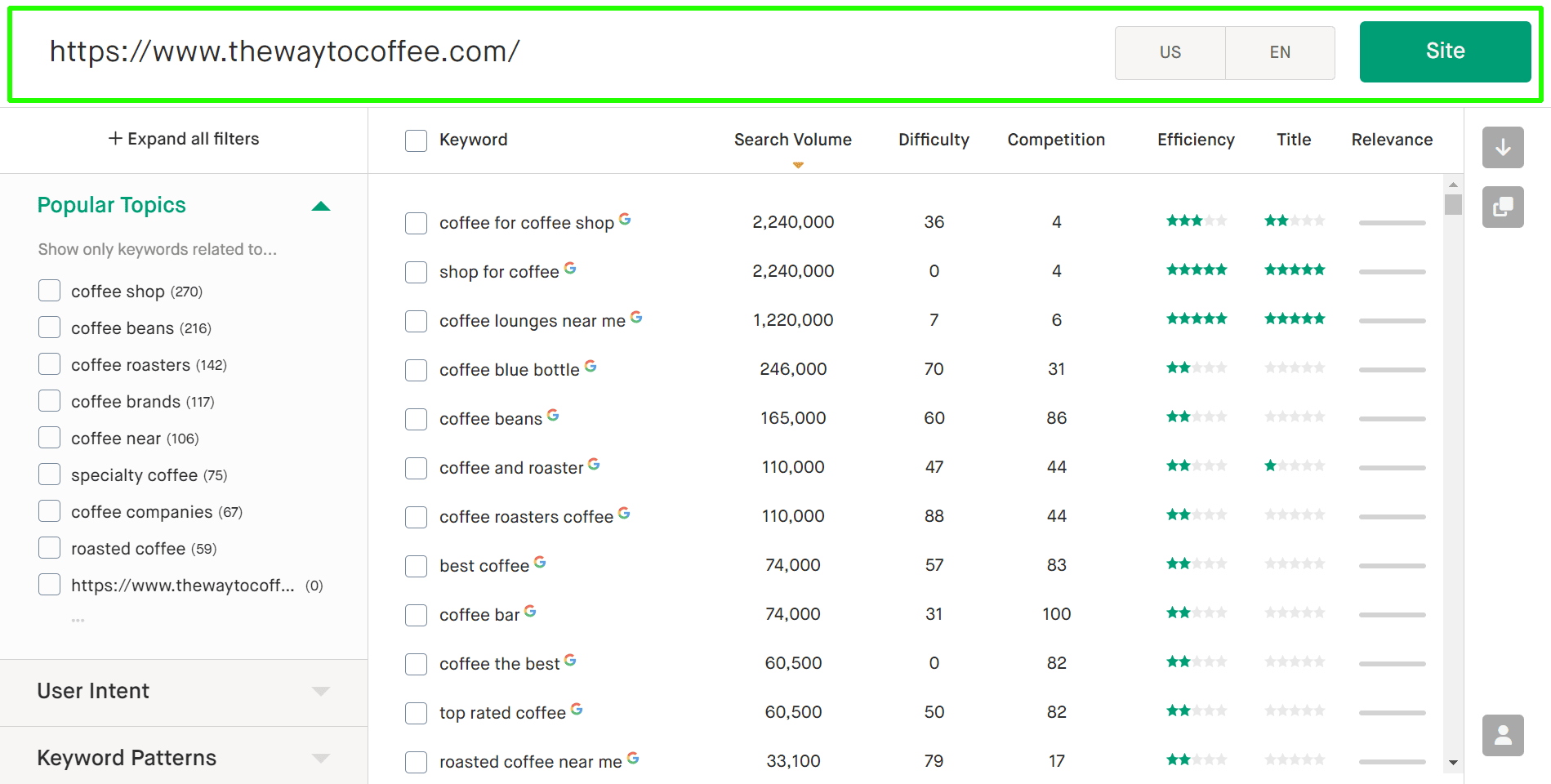Click the relevance bar for 'coffee for coffee shop'
Image resolution: width=1551 pixels, height=784 pixels.
(1392, 221)
